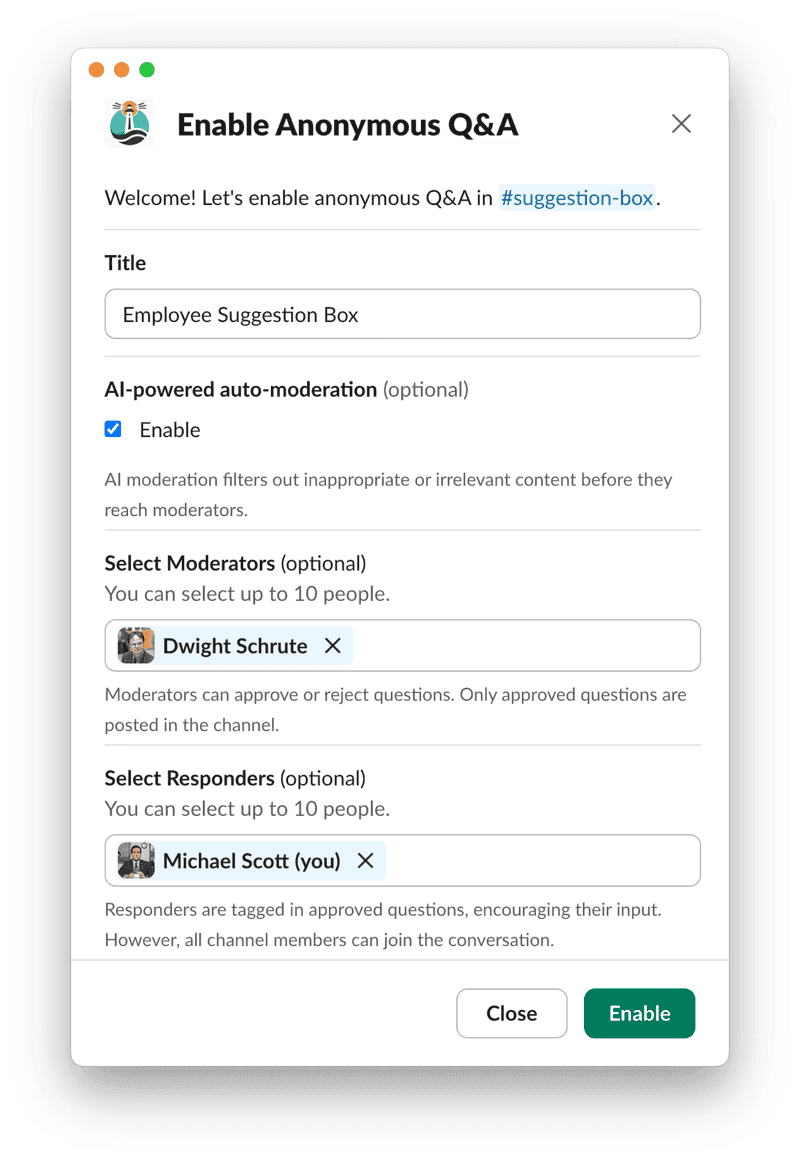Viewport: 800px width, 1160px height.
Task: Dismiss the dialog with the X icon
Action: (681, 123)
